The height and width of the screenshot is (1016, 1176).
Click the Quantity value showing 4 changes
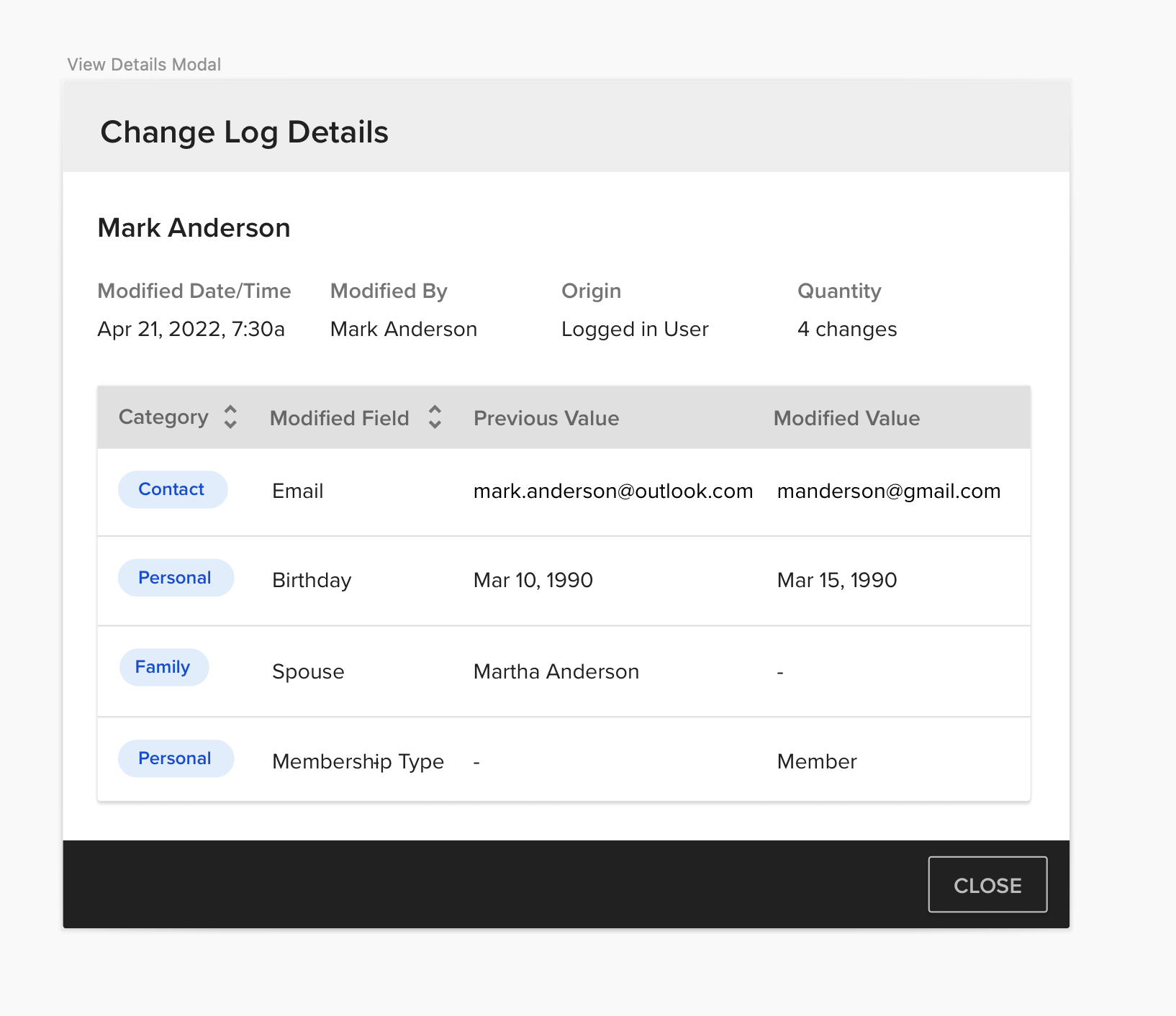846,329
